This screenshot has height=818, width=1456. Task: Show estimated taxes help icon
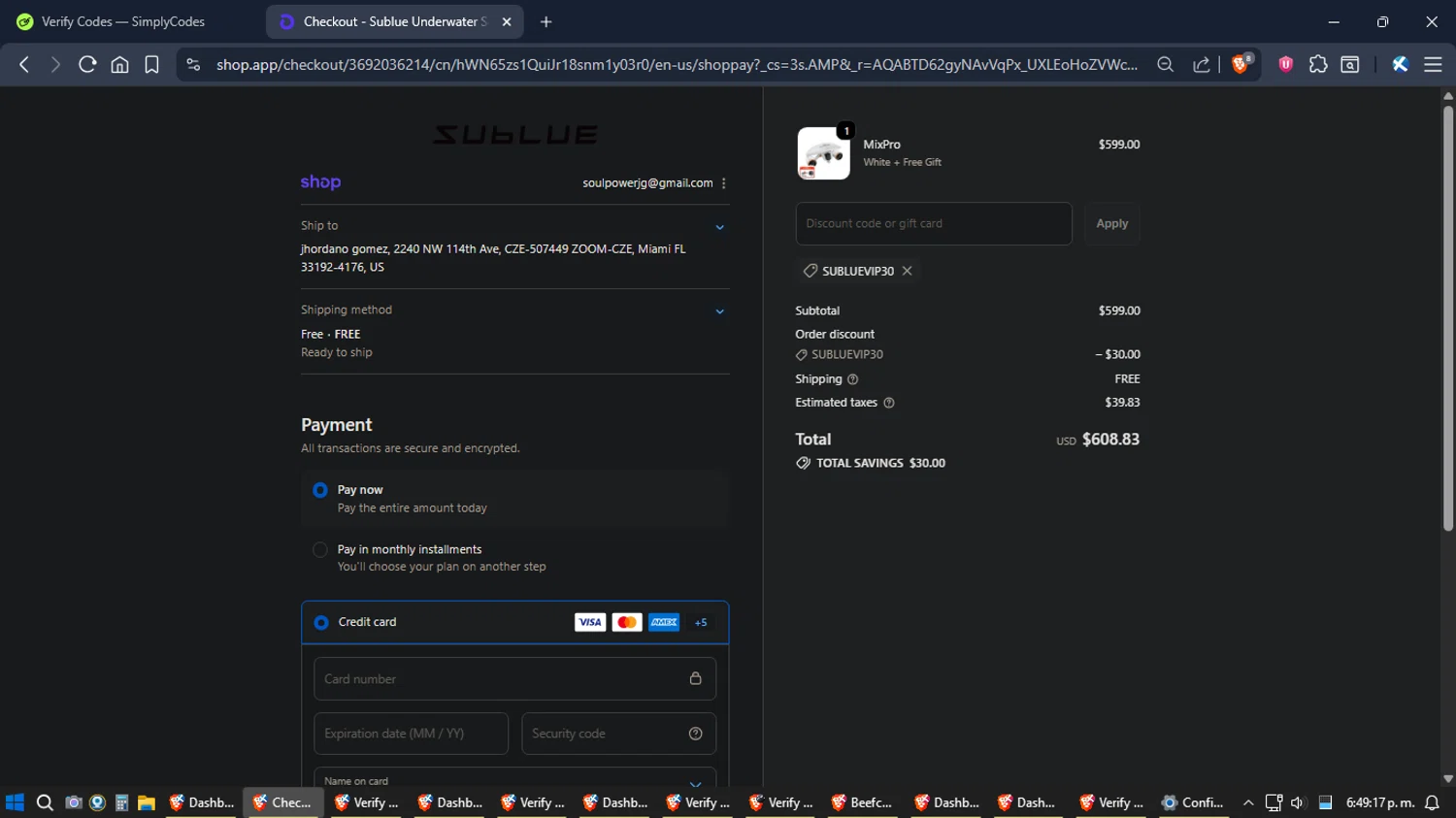pos(888,403)
